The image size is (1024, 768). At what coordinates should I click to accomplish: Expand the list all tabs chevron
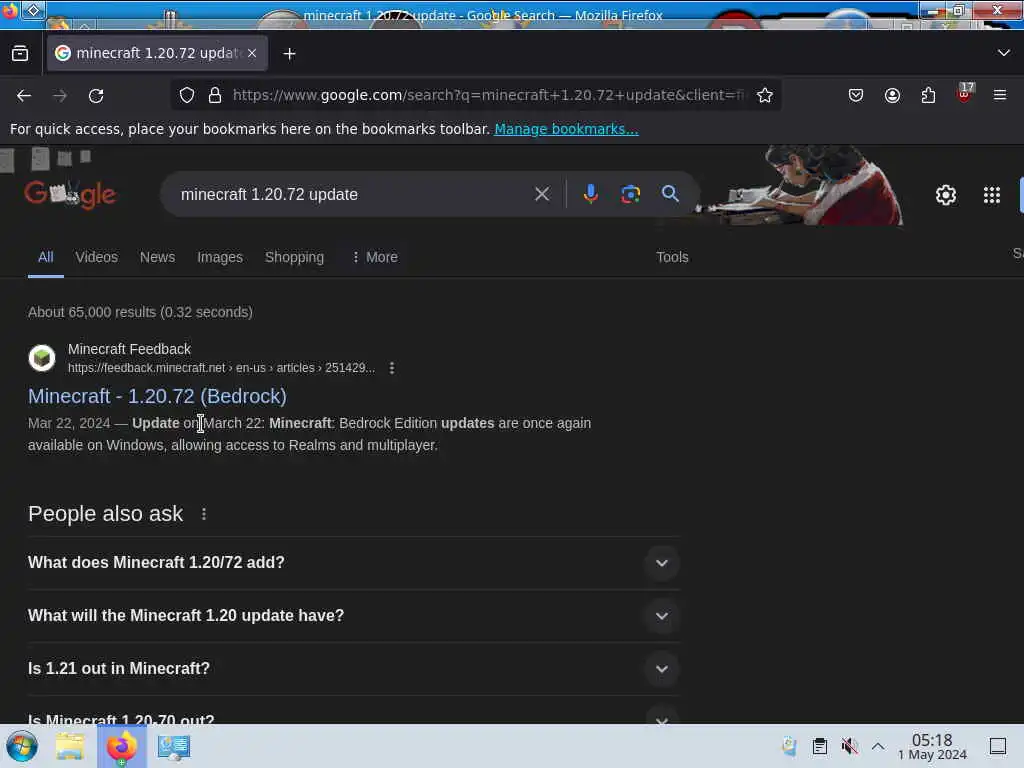pos(1004,53)
